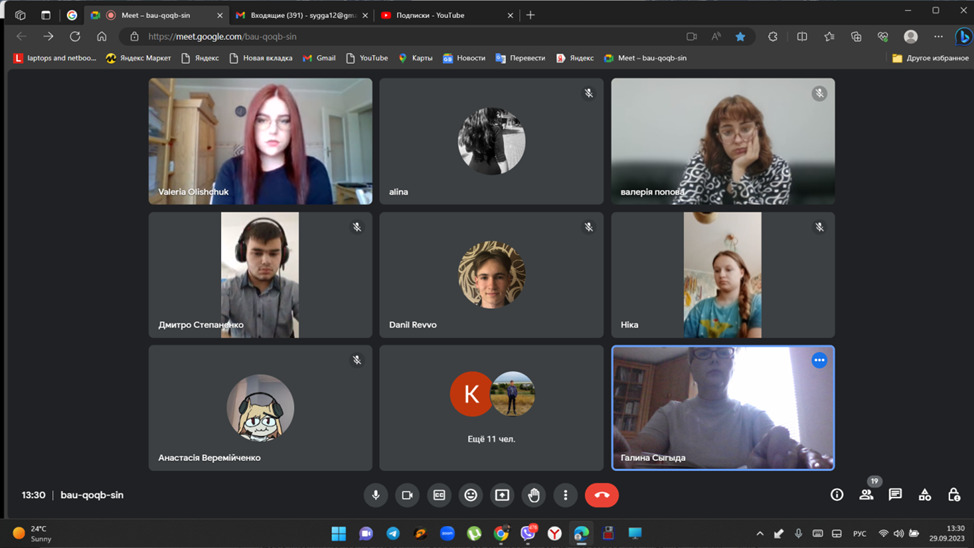Image resolution: width=974 pixels, height=548 pixels.
Task: Open Telegram from the Windows taskbar
Action: [393, 533]
